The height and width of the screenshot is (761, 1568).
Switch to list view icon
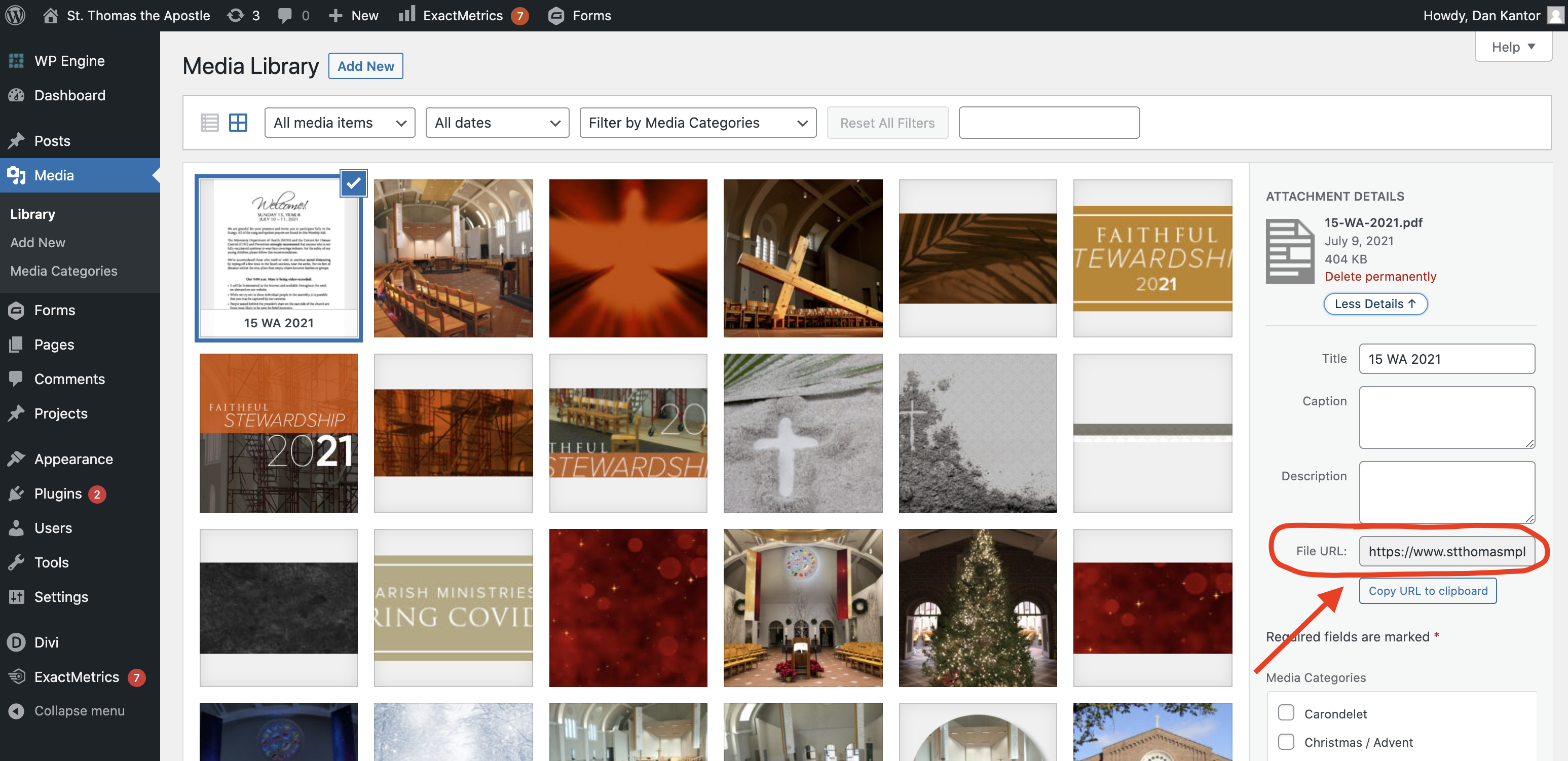209,123
